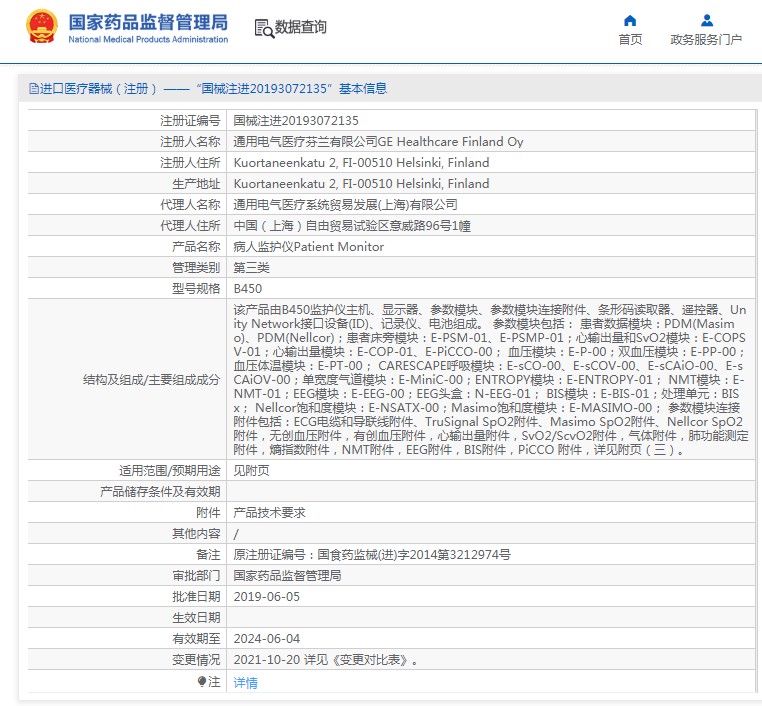The height and width of the screenshot is (706, 762).
Task: Click the bulb icon beside 注
Action: pyautogui.click(x=202, y=682)
